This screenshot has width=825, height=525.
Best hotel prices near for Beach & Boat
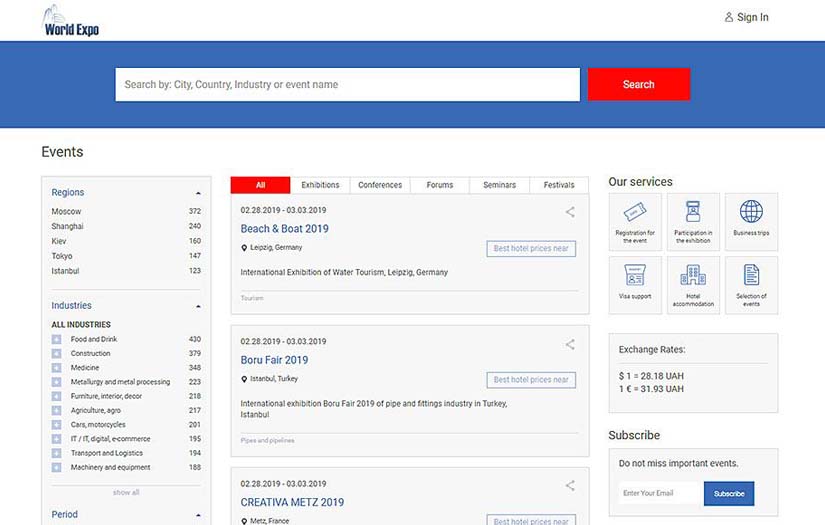pos(531,248)
